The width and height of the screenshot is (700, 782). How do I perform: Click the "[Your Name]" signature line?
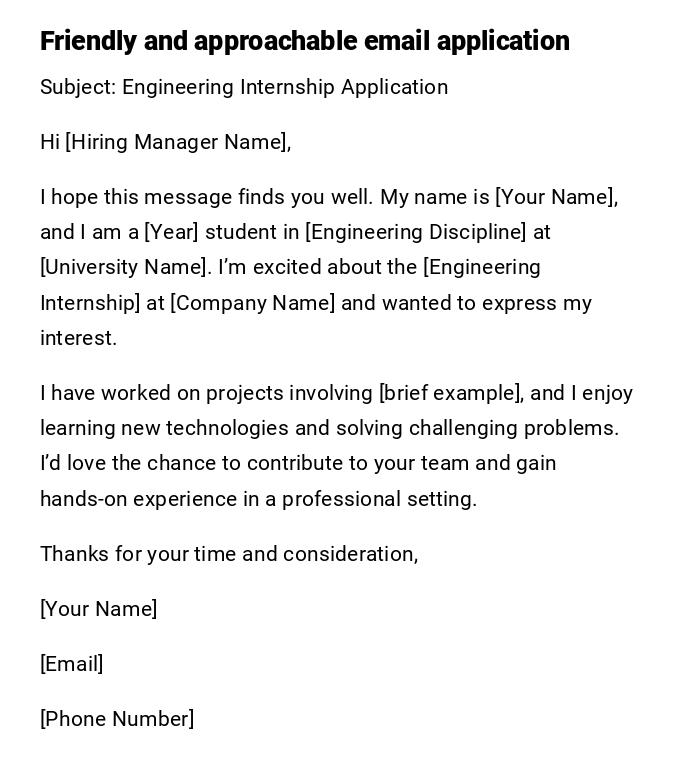click(99, 609)
